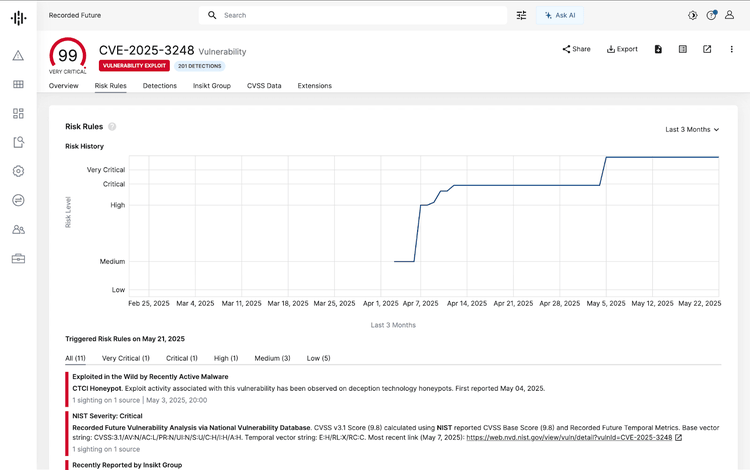Open the briefcase icon in sidebar

pos(18,259)
